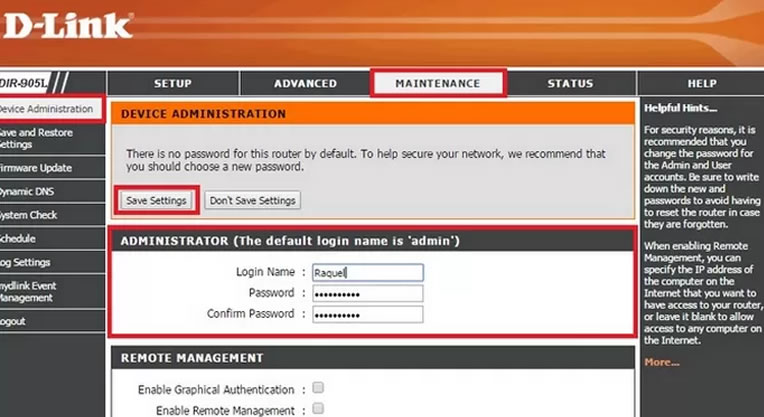This screenshot has height=417, width=764.
Task: Click Don't Save Settings button
Action: click(x=252, y=201)
